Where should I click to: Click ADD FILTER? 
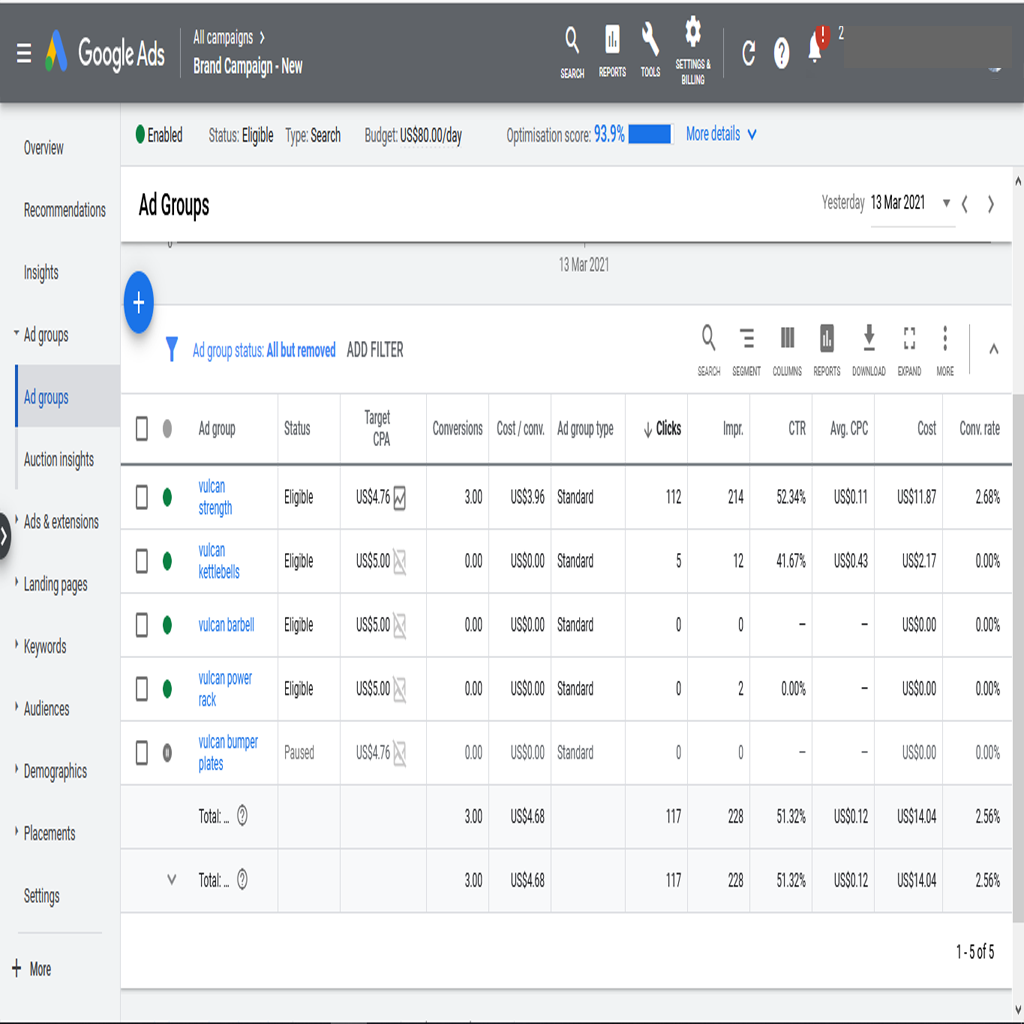pos(375,350)
